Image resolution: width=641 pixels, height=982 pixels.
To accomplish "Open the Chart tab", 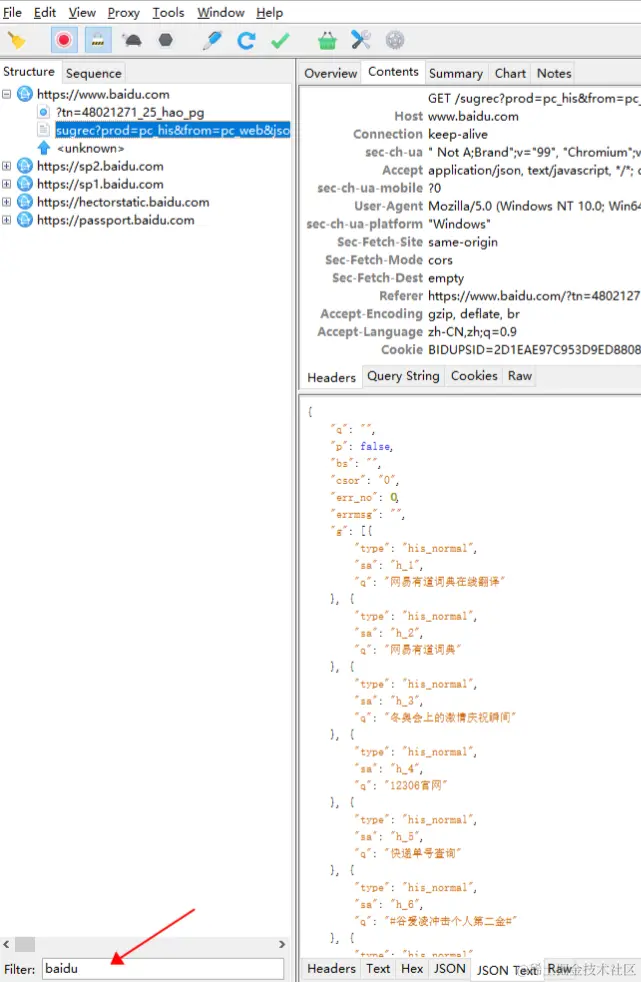I will pos(510,73).
